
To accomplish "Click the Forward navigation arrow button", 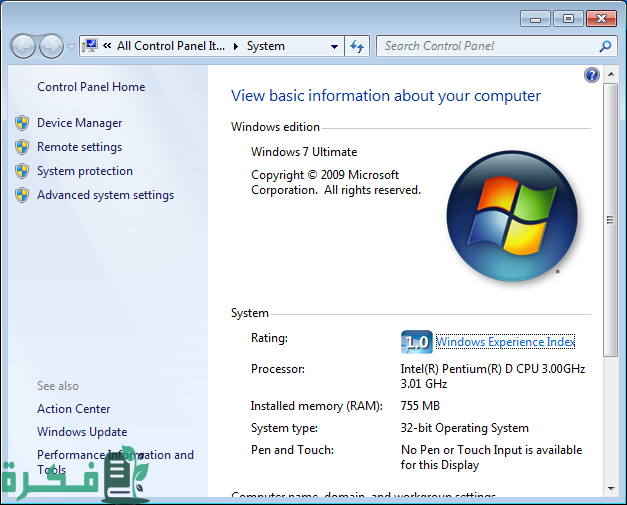I will (x=50, y=46).
